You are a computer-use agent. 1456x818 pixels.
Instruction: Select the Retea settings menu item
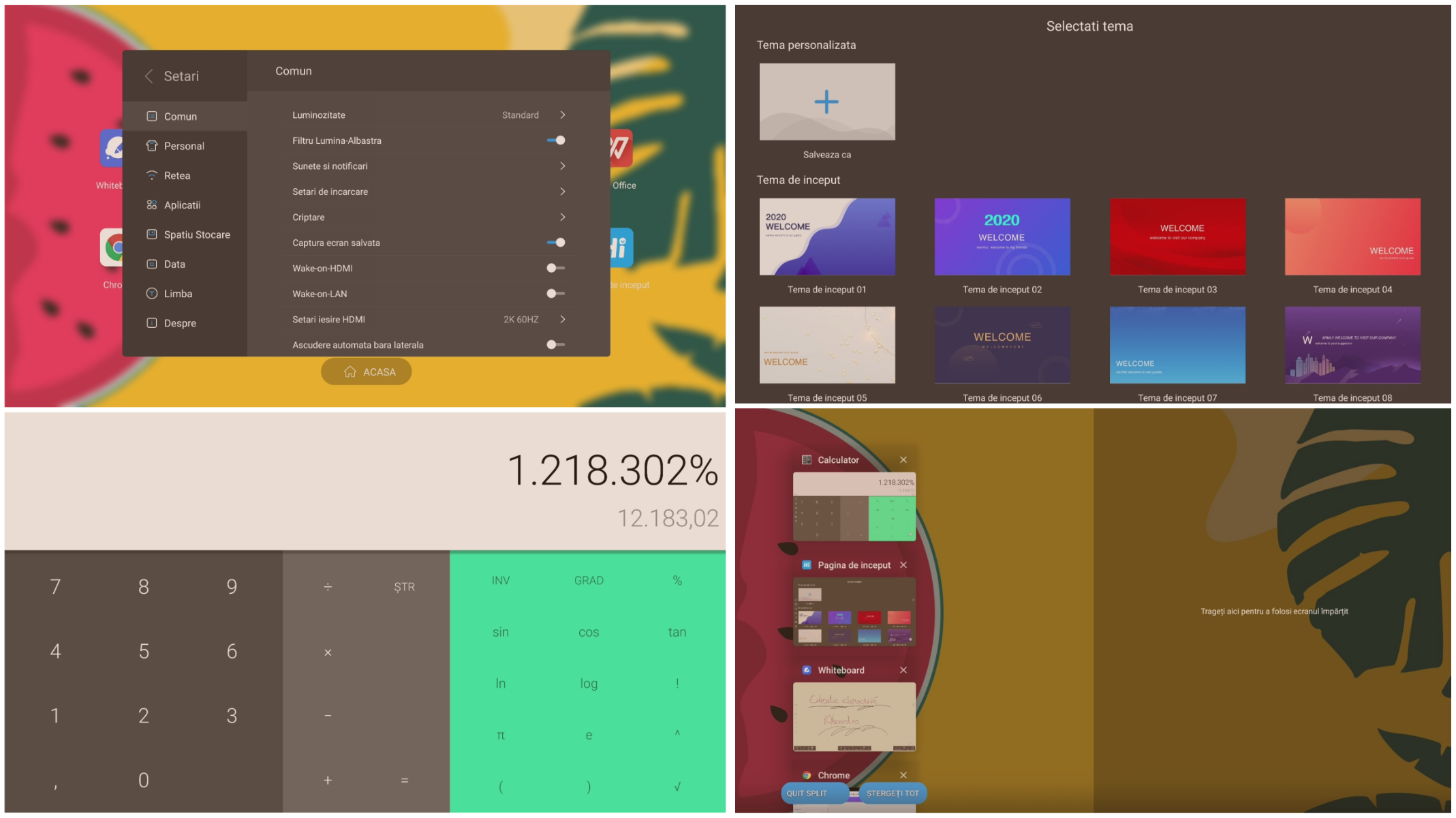[177, 175]
